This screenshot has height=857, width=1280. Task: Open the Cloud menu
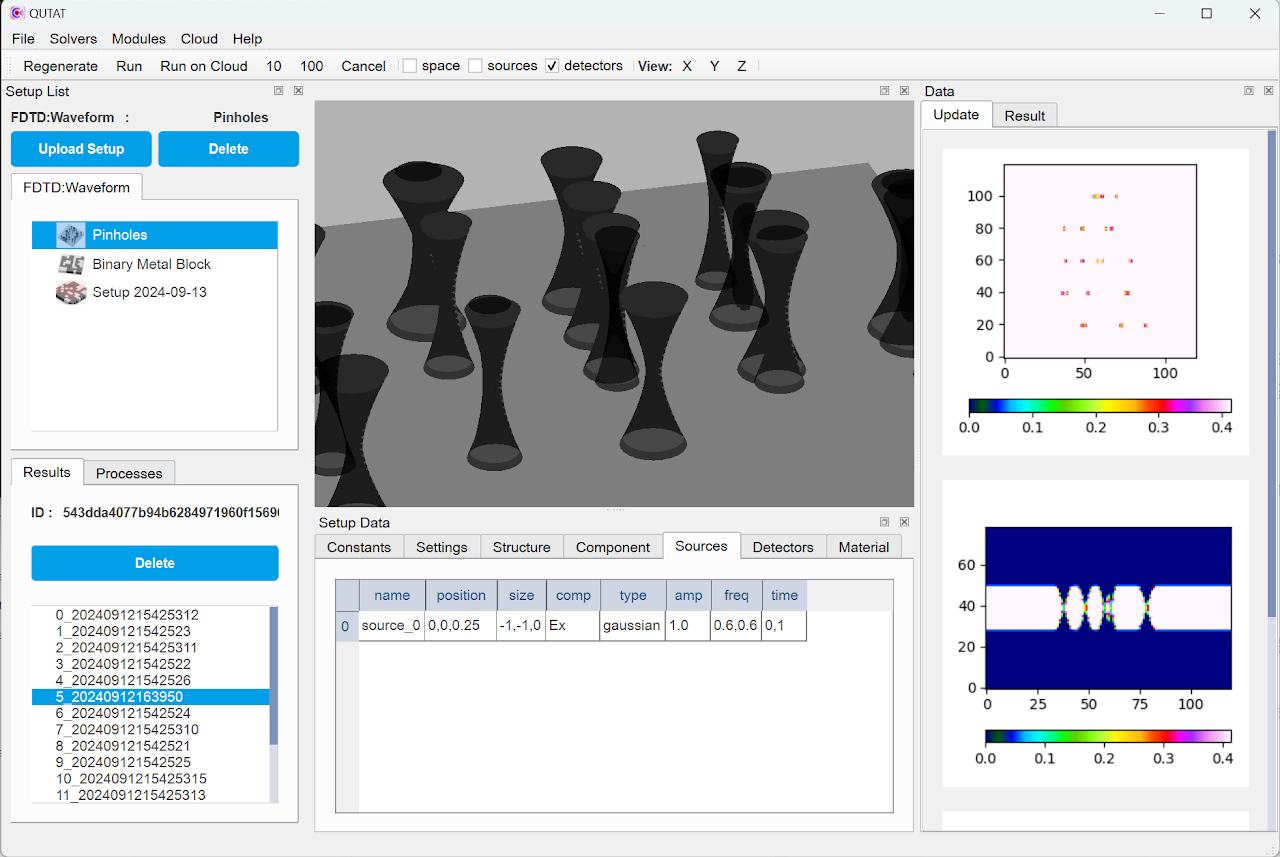click(199, 39)
